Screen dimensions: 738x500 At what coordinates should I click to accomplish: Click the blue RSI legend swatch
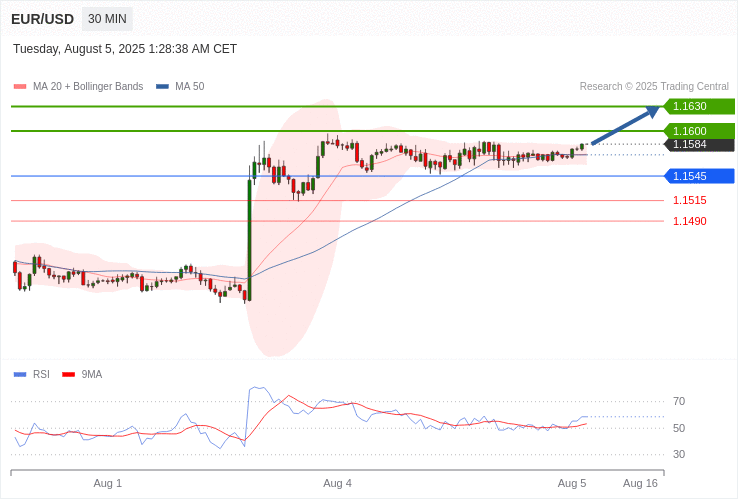(20, 375)
